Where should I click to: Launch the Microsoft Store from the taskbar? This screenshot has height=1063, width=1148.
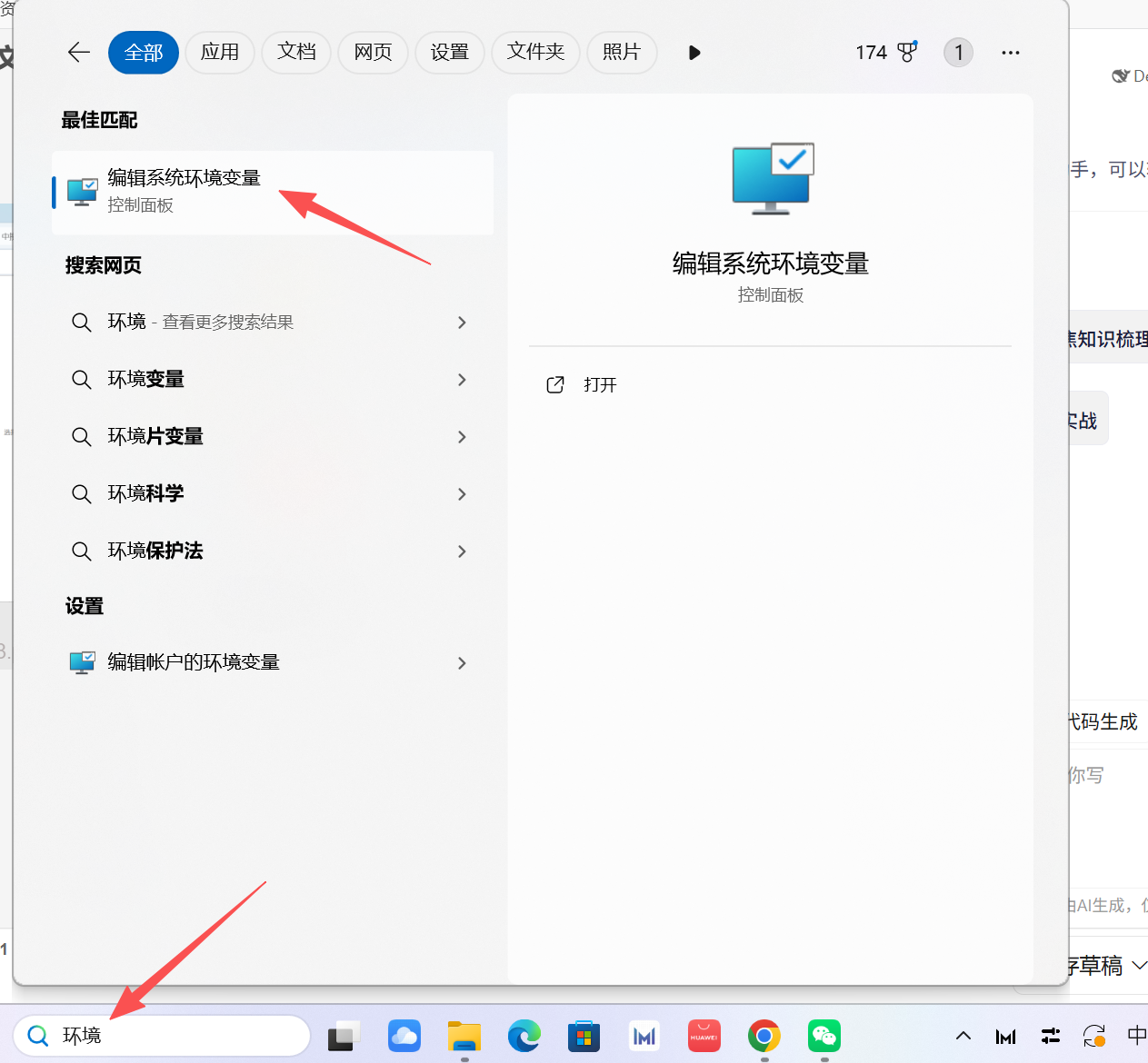(584, 1036)
